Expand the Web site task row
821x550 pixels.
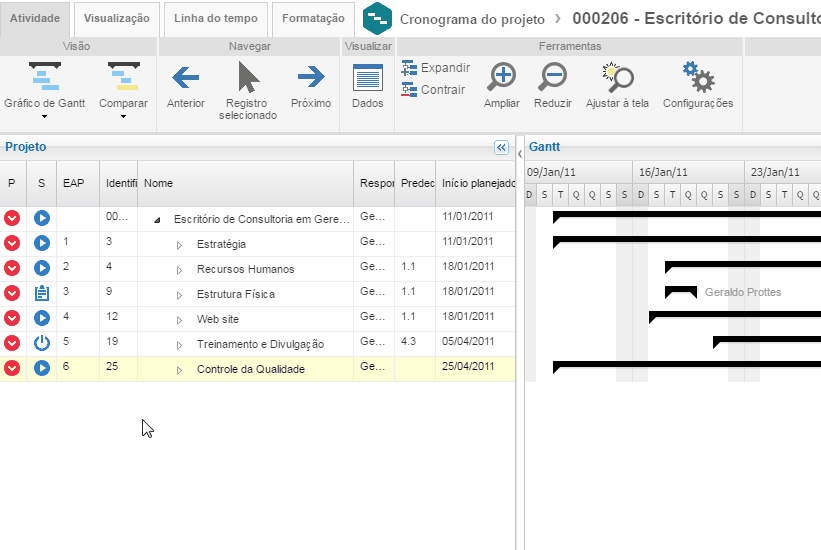pos(180,320)
